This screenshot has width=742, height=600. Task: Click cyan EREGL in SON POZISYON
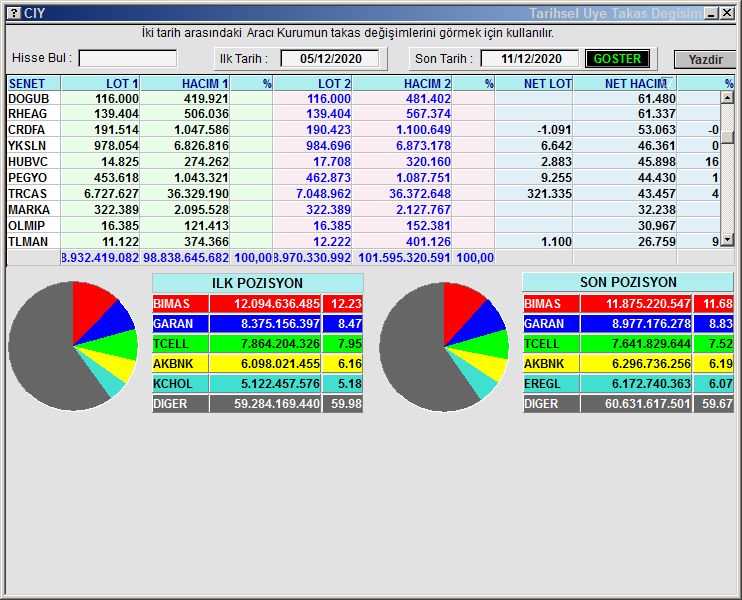551,384
